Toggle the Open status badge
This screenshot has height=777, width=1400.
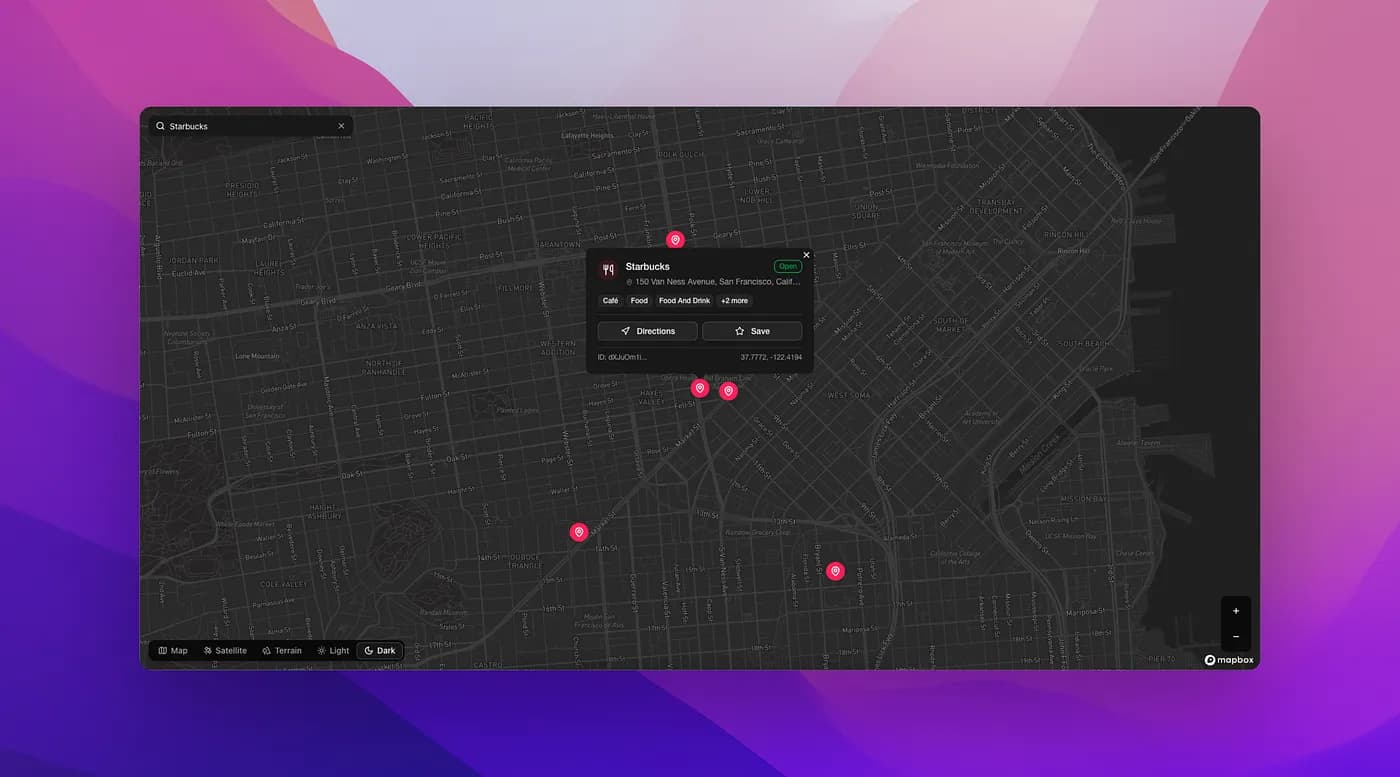click(788, 266)
